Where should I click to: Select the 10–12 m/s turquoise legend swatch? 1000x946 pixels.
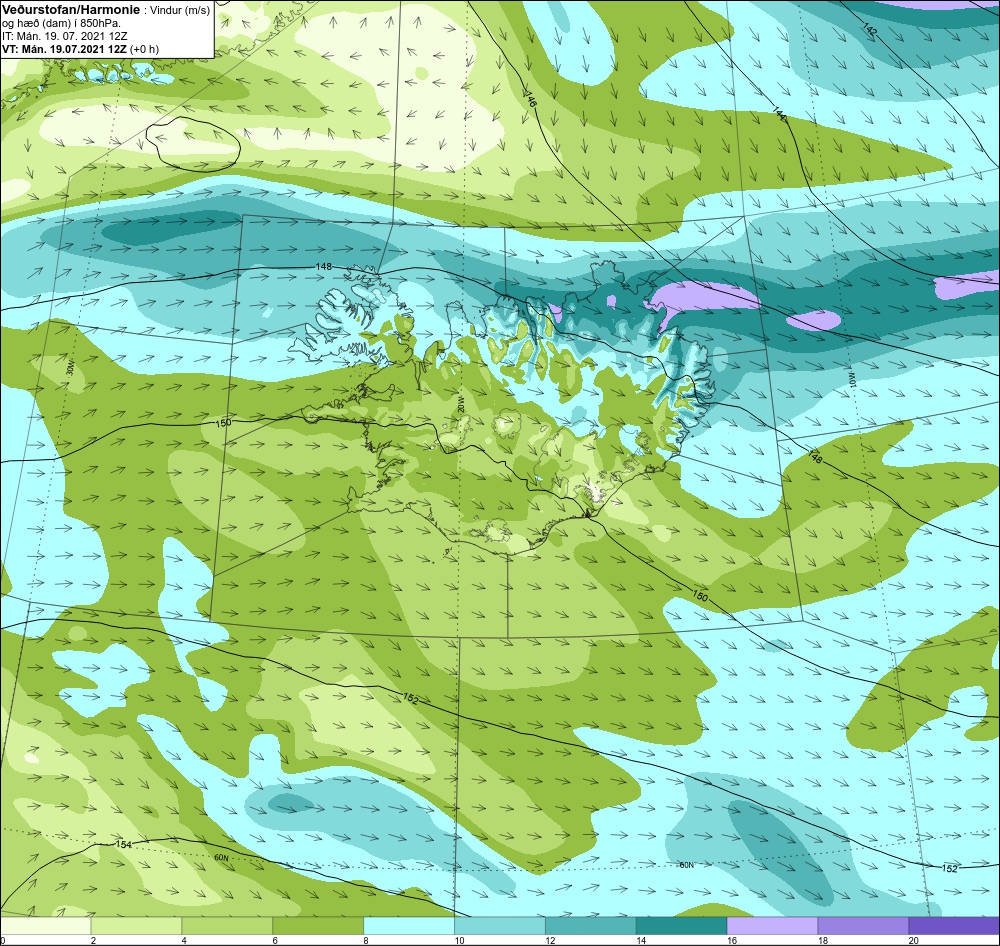tap(499, 925)
